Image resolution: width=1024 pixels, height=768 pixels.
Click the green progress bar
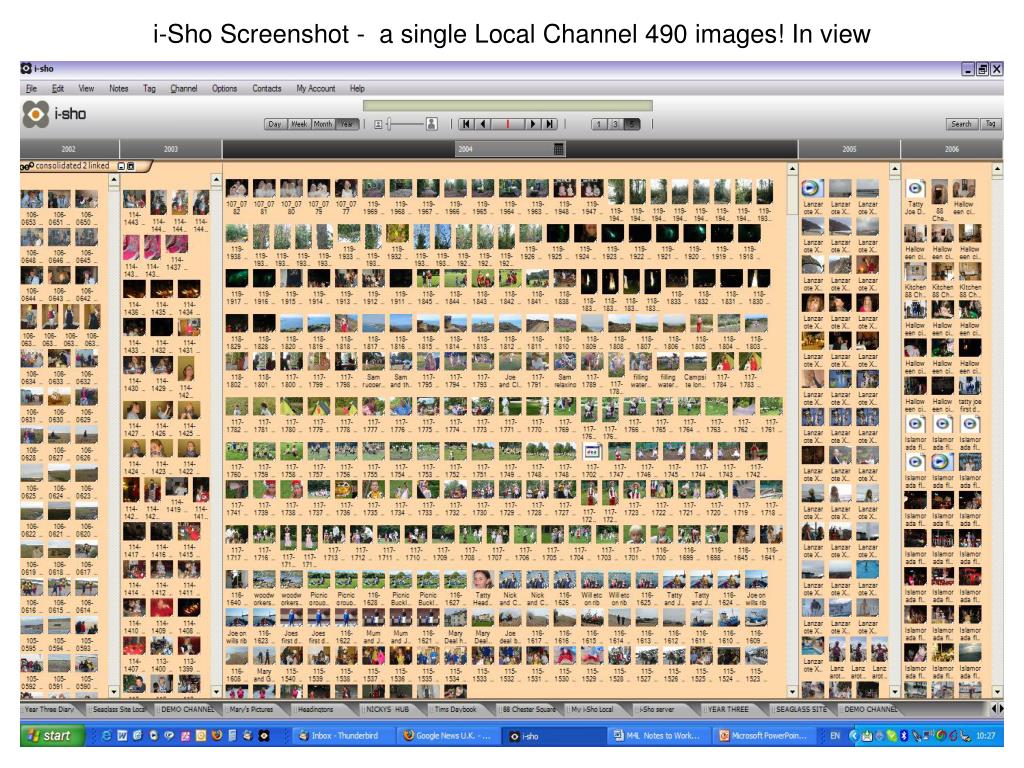pyautogui.click(x=507, y=106)
